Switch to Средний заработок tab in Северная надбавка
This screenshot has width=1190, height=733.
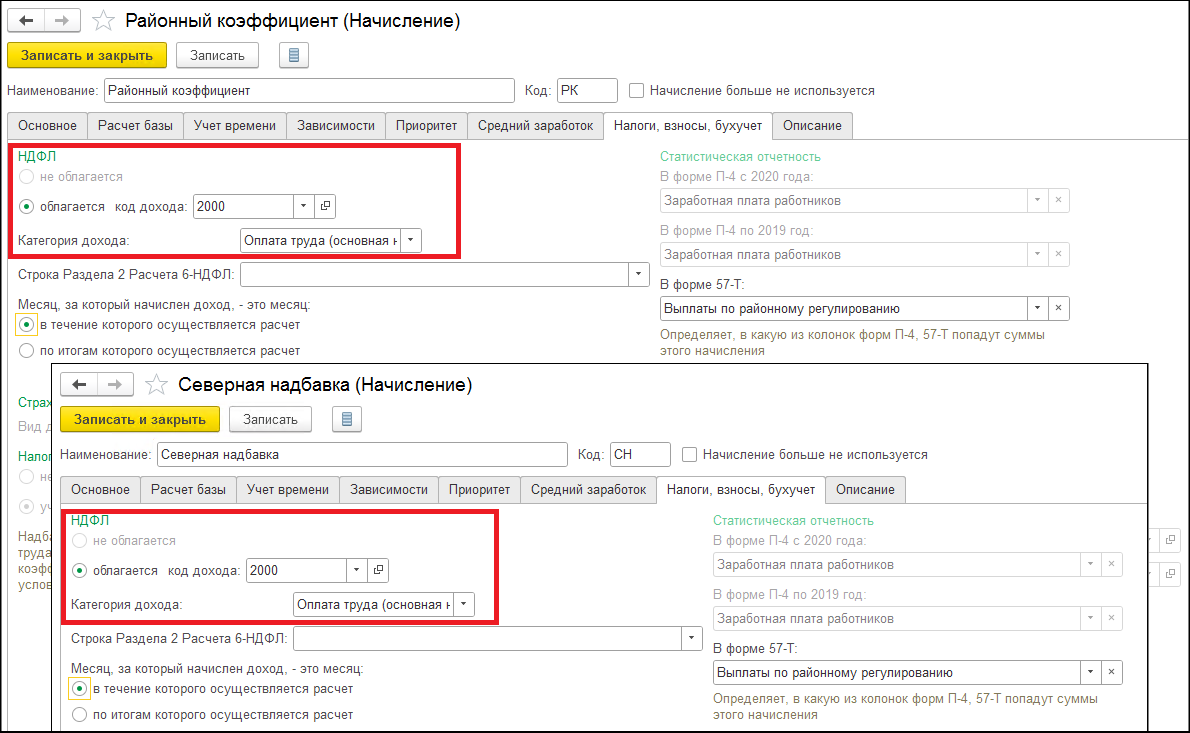click(588, 490)
